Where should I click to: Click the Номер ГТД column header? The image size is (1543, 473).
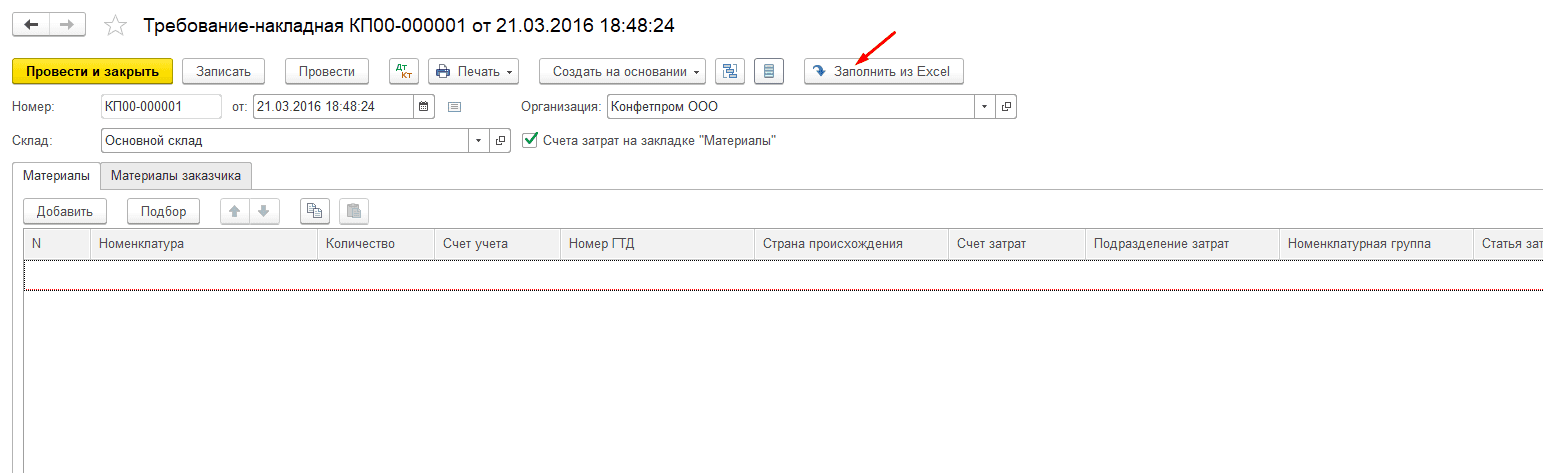658,243
